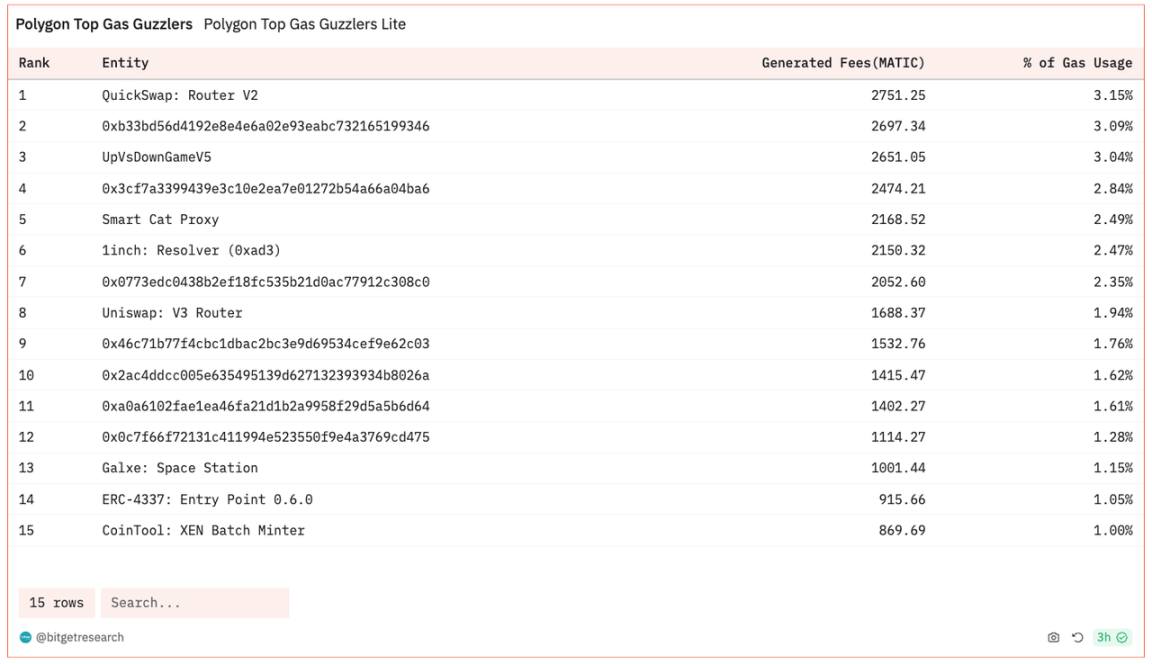Select the Uniswap: V3 Router entity
Image resolution: width=1152 pixels, height=664 pixels.
(x=172, y=313)
